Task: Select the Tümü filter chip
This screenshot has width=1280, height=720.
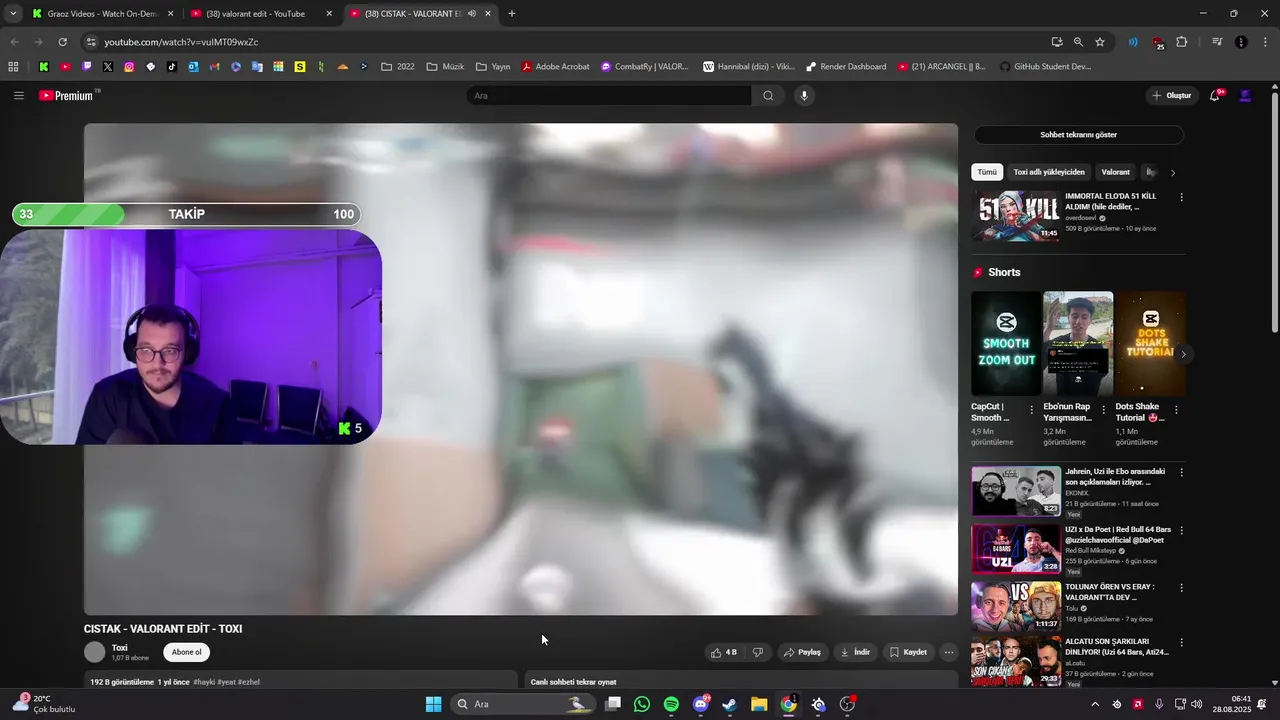Action: point(987,172)
